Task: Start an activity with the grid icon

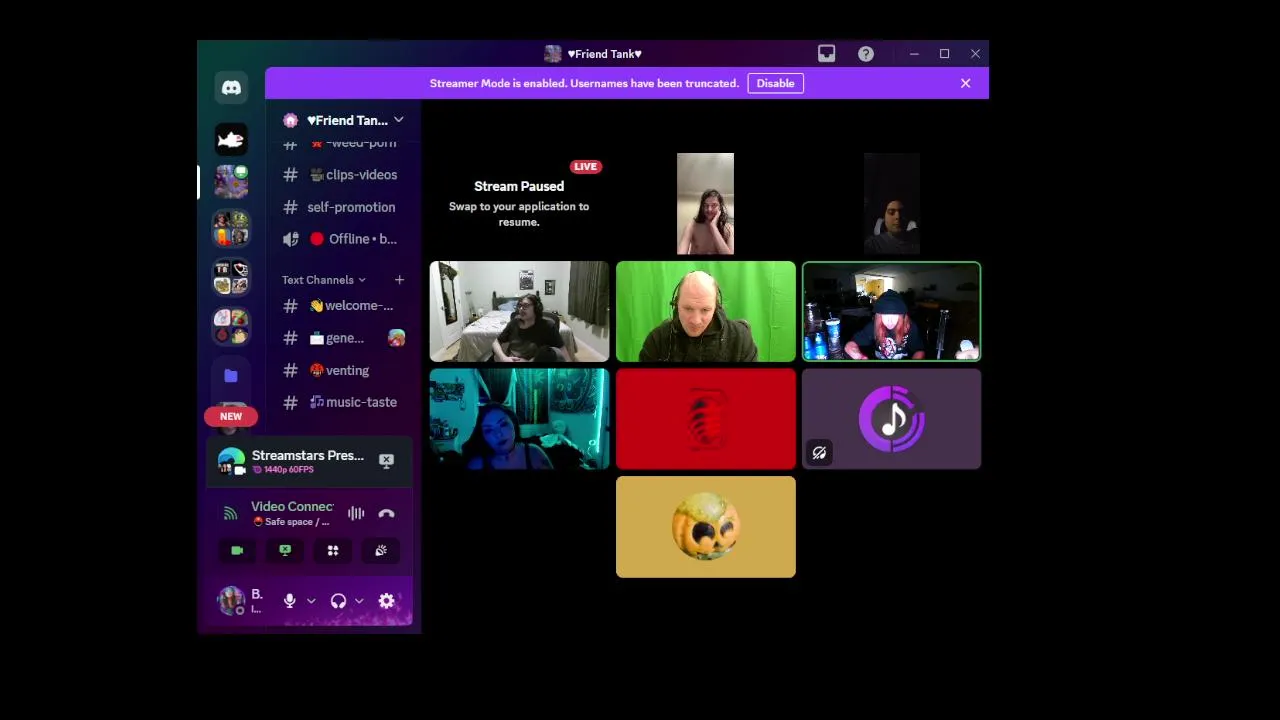Action: (x=333, y=551)
